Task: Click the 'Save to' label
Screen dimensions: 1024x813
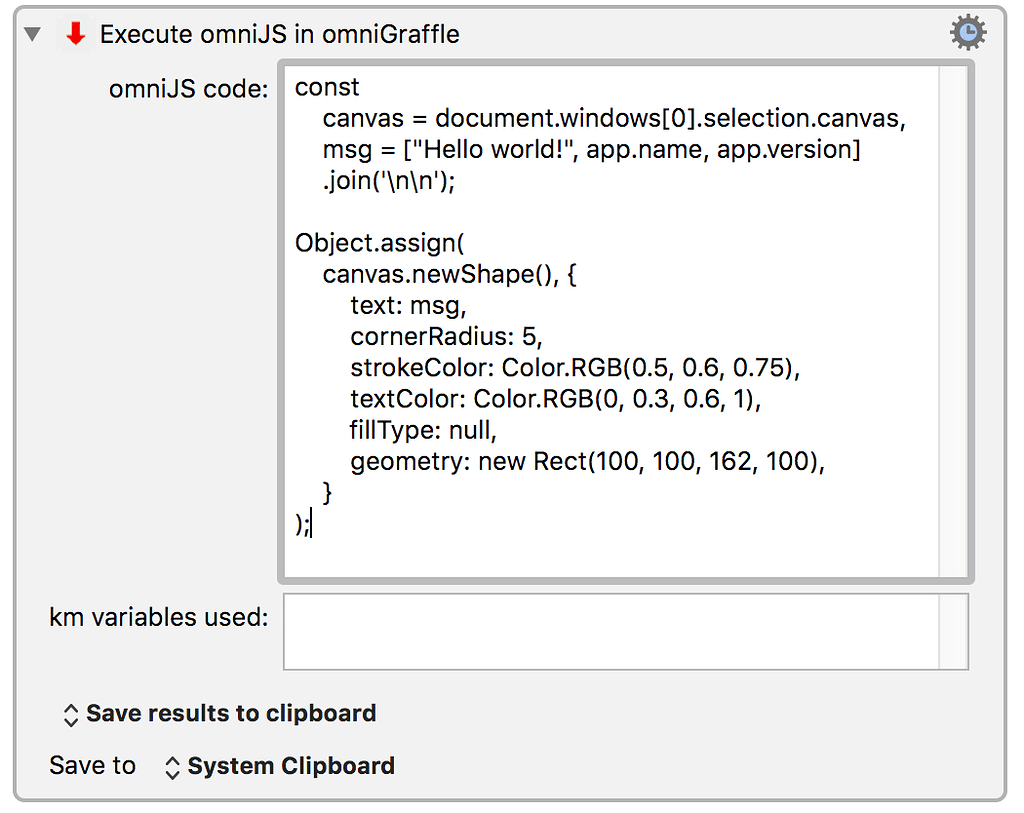Action: (92, 766)
